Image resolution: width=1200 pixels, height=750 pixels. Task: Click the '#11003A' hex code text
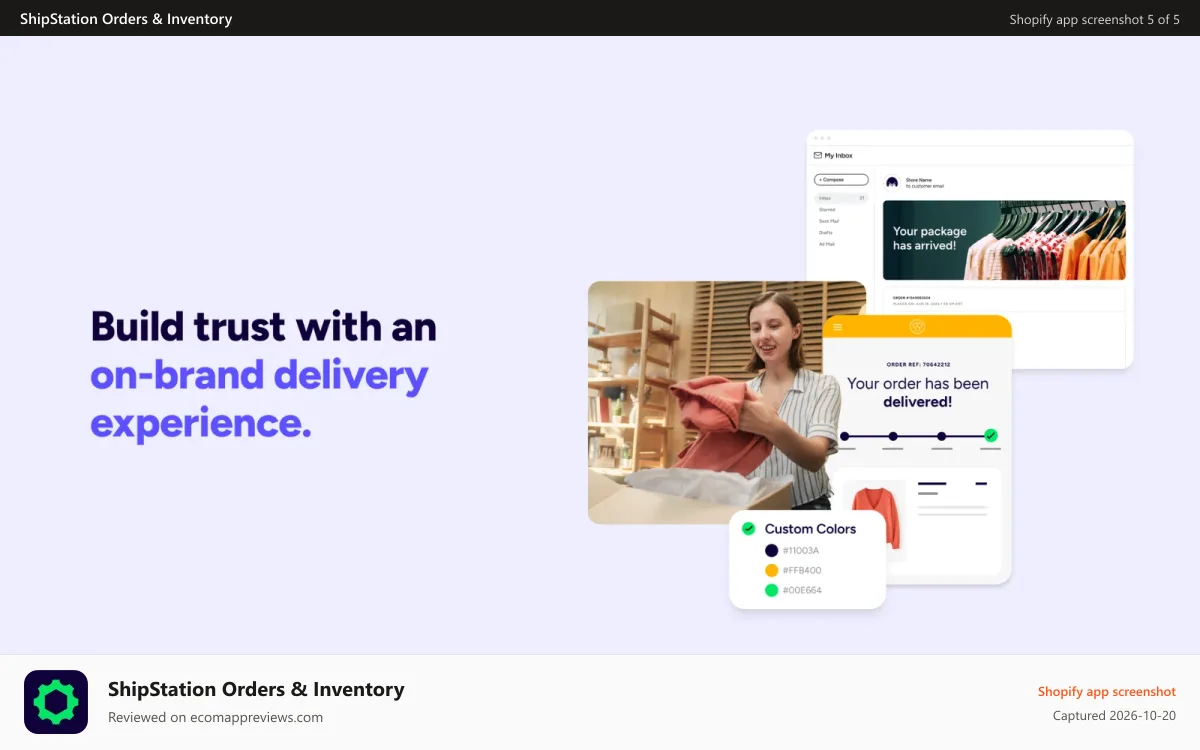coord(801,550)
